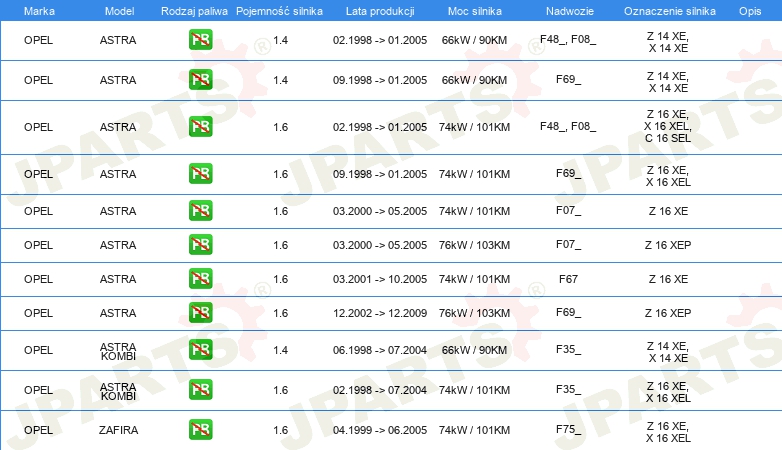Click F48_, F08_ body code in 1.6 row
This screenshot has width=782, height=450.
click(x=568, y=127)
